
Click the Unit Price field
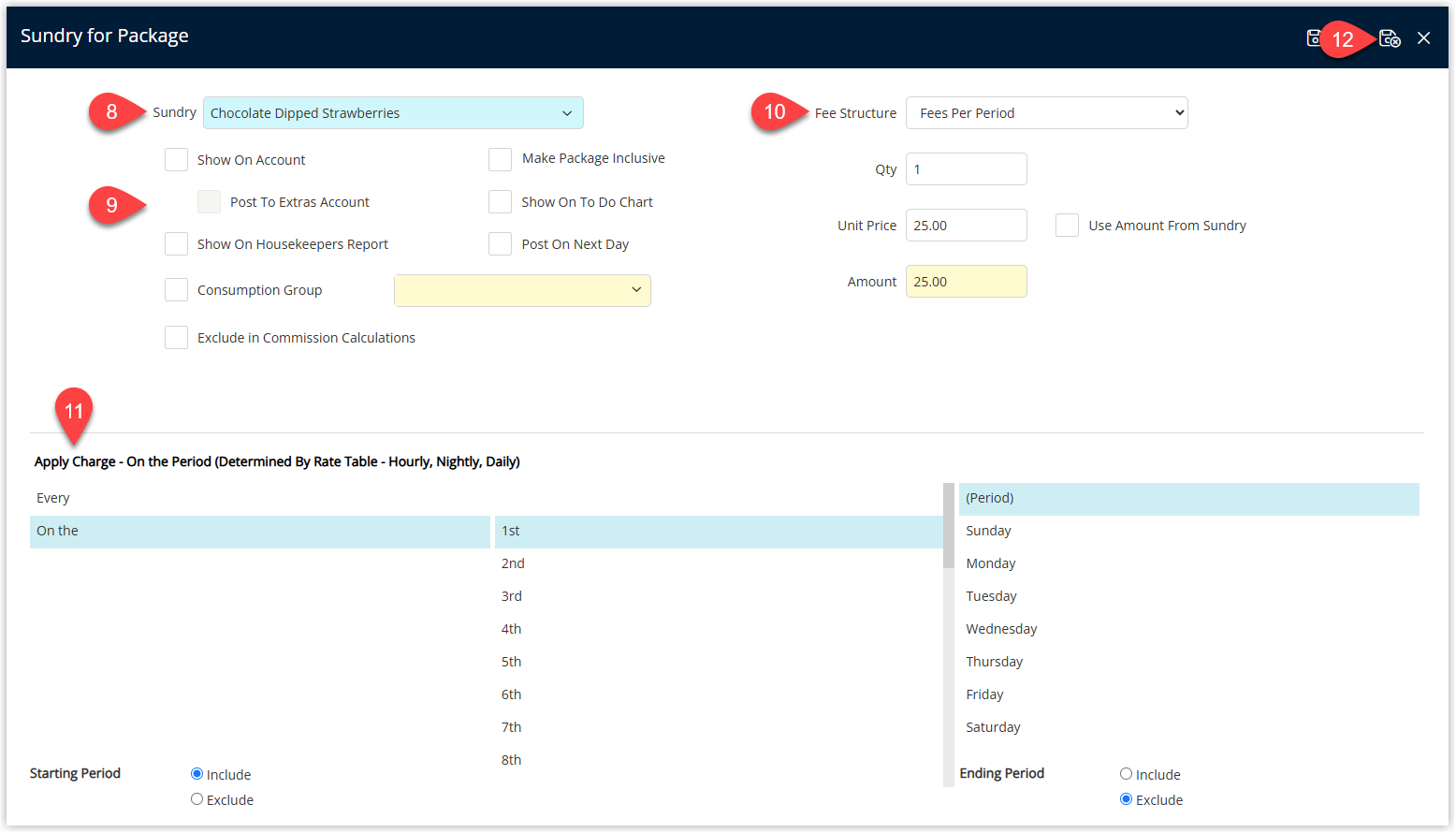(967, 226)
